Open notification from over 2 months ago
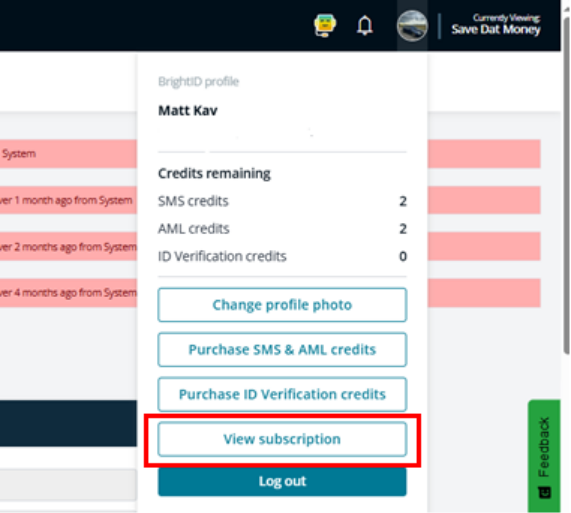This screenshot has width=571, height=513. [x=68, y=246]
